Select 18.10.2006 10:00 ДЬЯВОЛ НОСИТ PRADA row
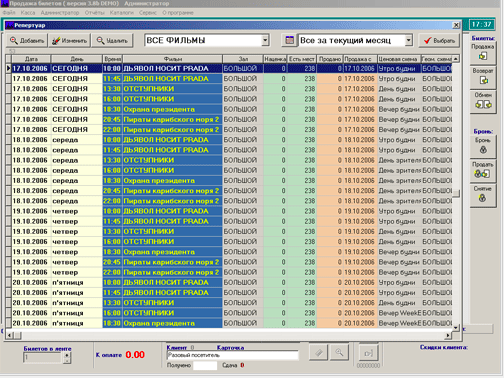 click(232, 140)
